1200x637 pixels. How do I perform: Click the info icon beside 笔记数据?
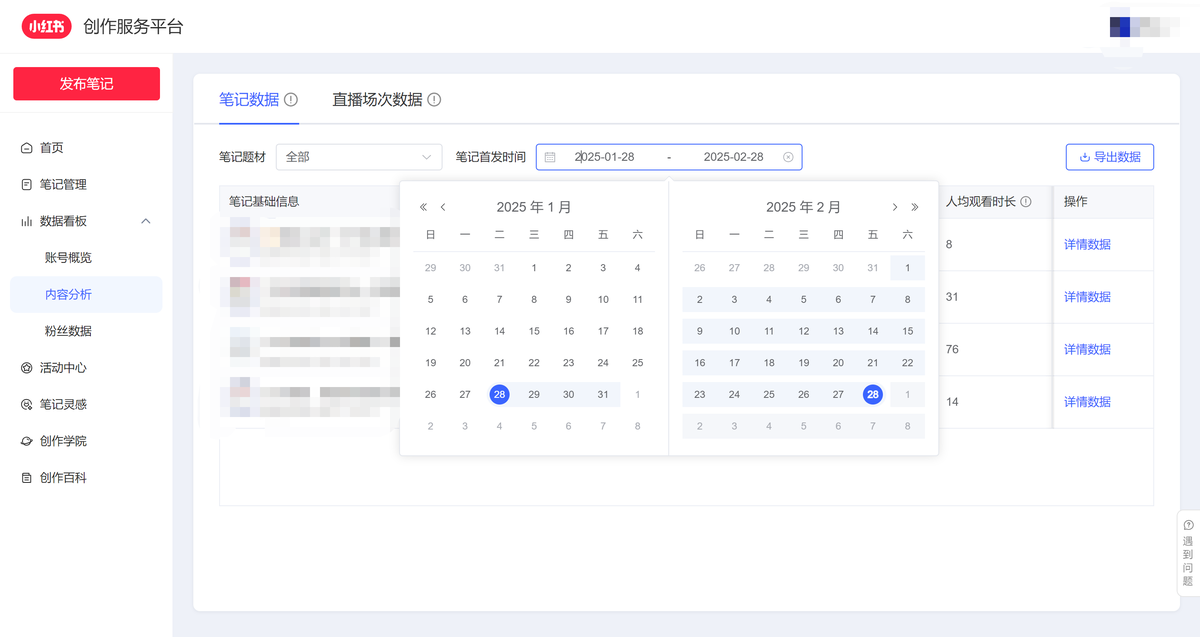pyautogui.click(x=290, y=99)
